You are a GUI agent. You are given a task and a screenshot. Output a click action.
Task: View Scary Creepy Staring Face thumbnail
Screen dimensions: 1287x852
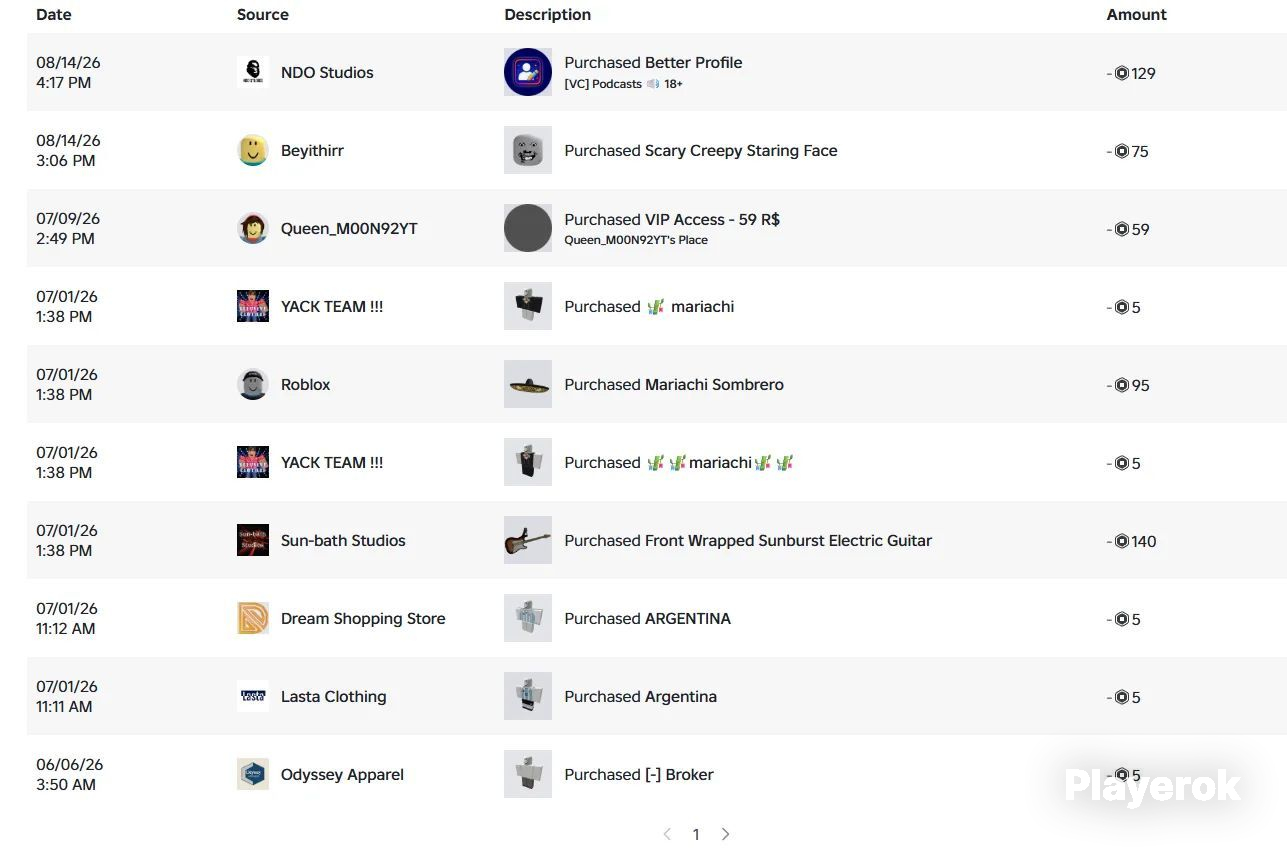[x=528, y=150]
